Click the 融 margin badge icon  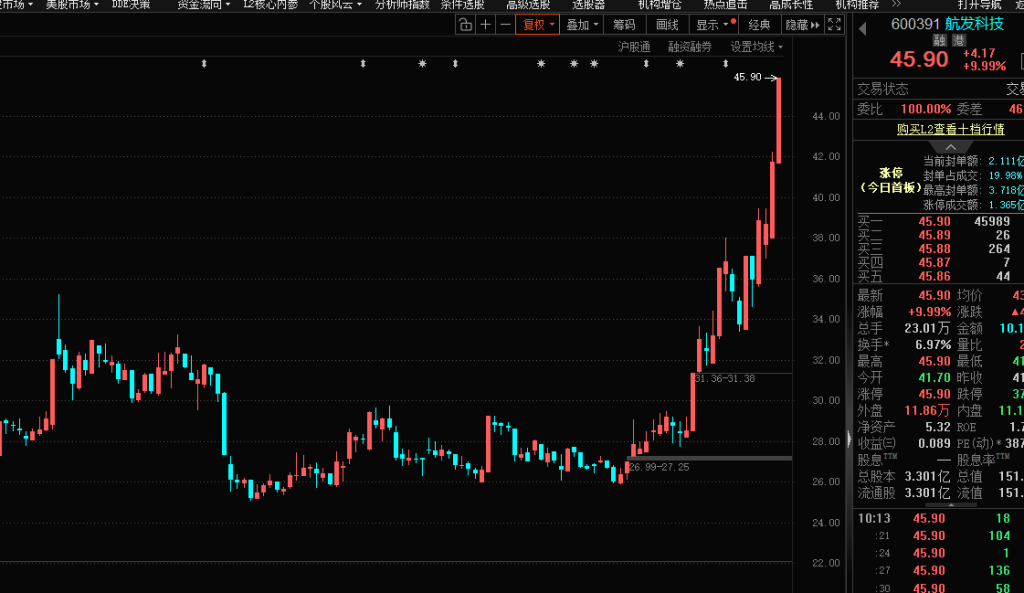point(939,41)
